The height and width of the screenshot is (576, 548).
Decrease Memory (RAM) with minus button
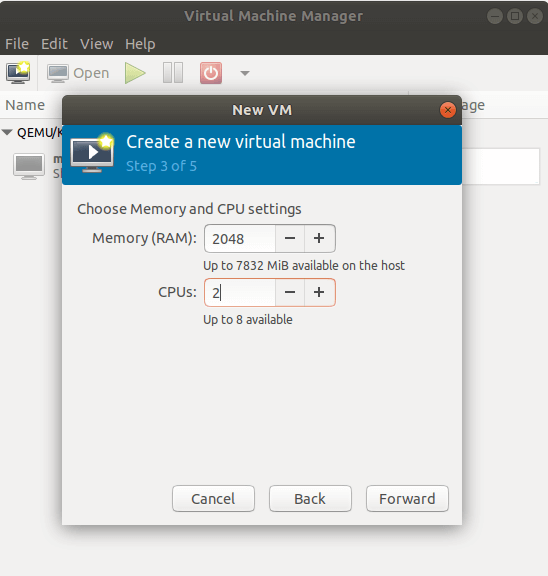[290, 239]
